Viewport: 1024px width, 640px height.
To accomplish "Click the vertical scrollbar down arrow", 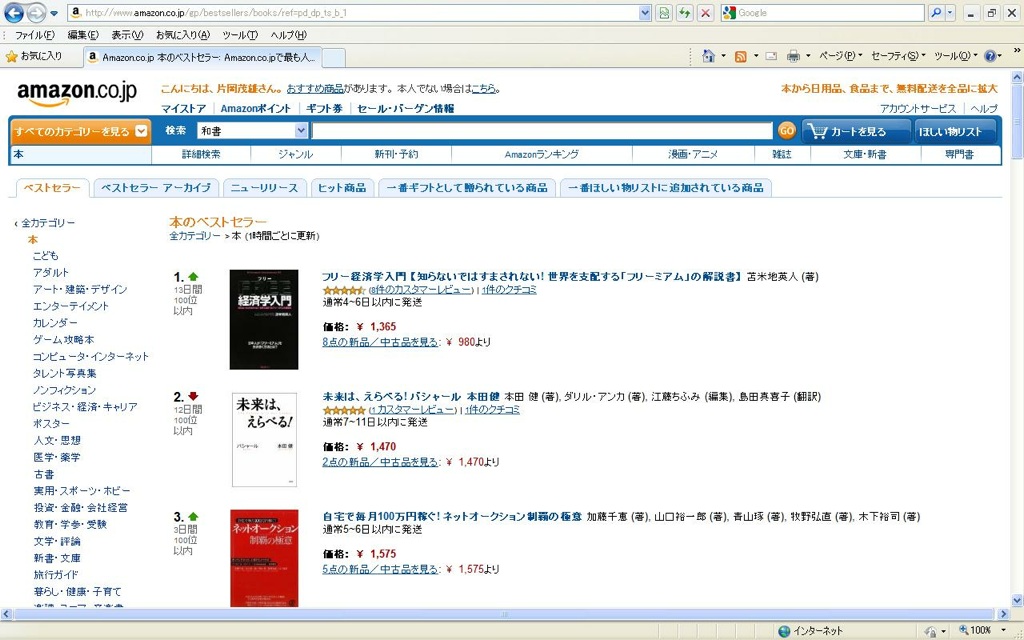I will 1017,600.
